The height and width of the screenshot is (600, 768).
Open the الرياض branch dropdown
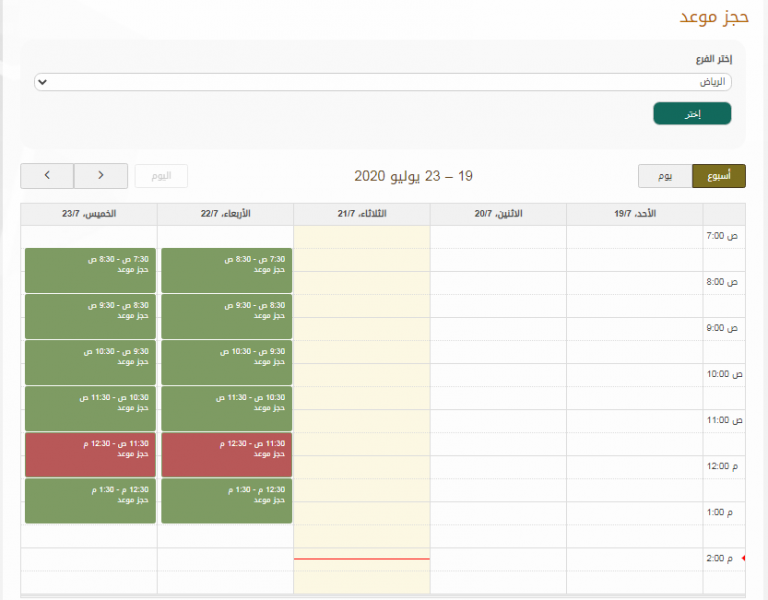point(383,82)
